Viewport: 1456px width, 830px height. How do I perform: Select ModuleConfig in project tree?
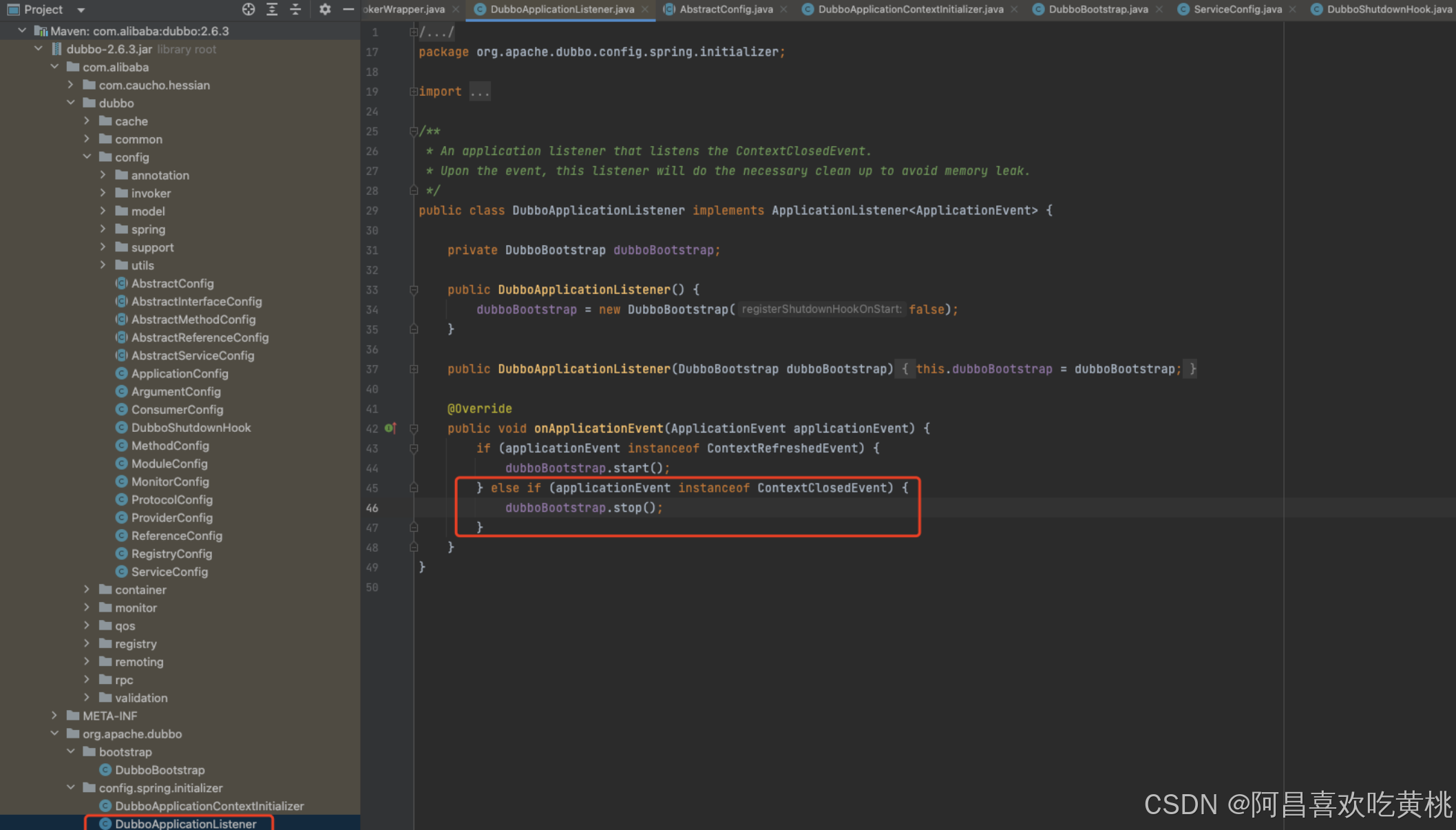tap(169, 464)
